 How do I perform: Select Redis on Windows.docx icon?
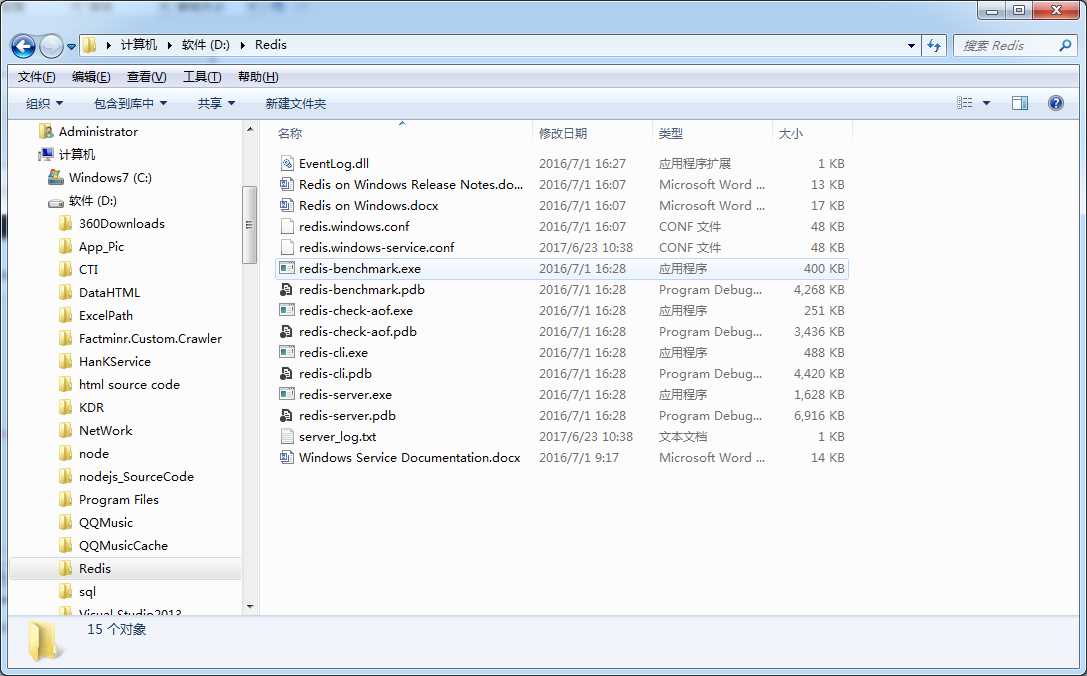(287, 205)
